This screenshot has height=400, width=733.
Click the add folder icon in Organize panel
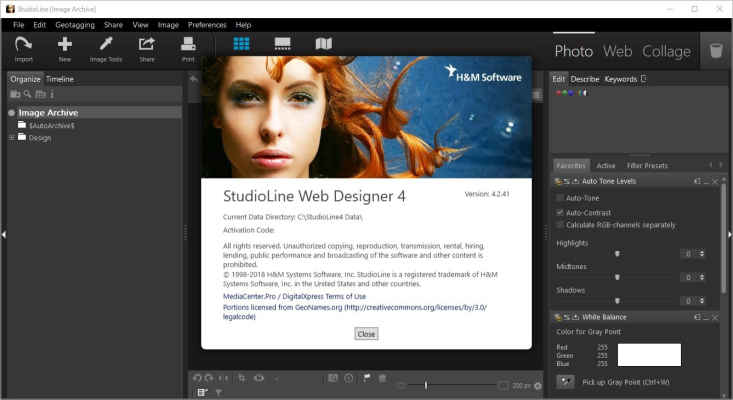point(15,94)
